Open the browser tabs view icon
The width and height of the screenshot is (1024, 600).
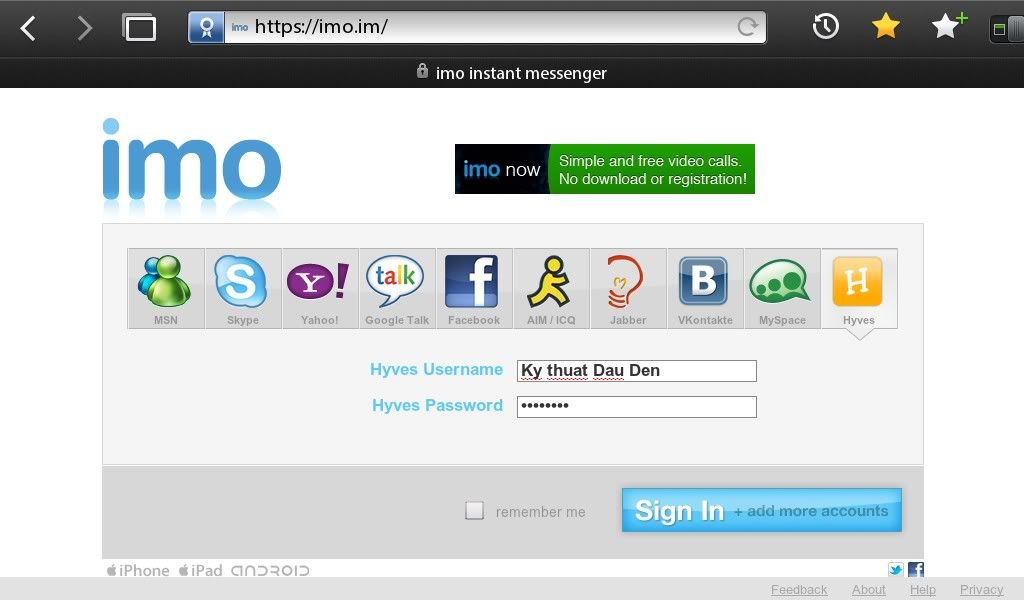(139, 27)
